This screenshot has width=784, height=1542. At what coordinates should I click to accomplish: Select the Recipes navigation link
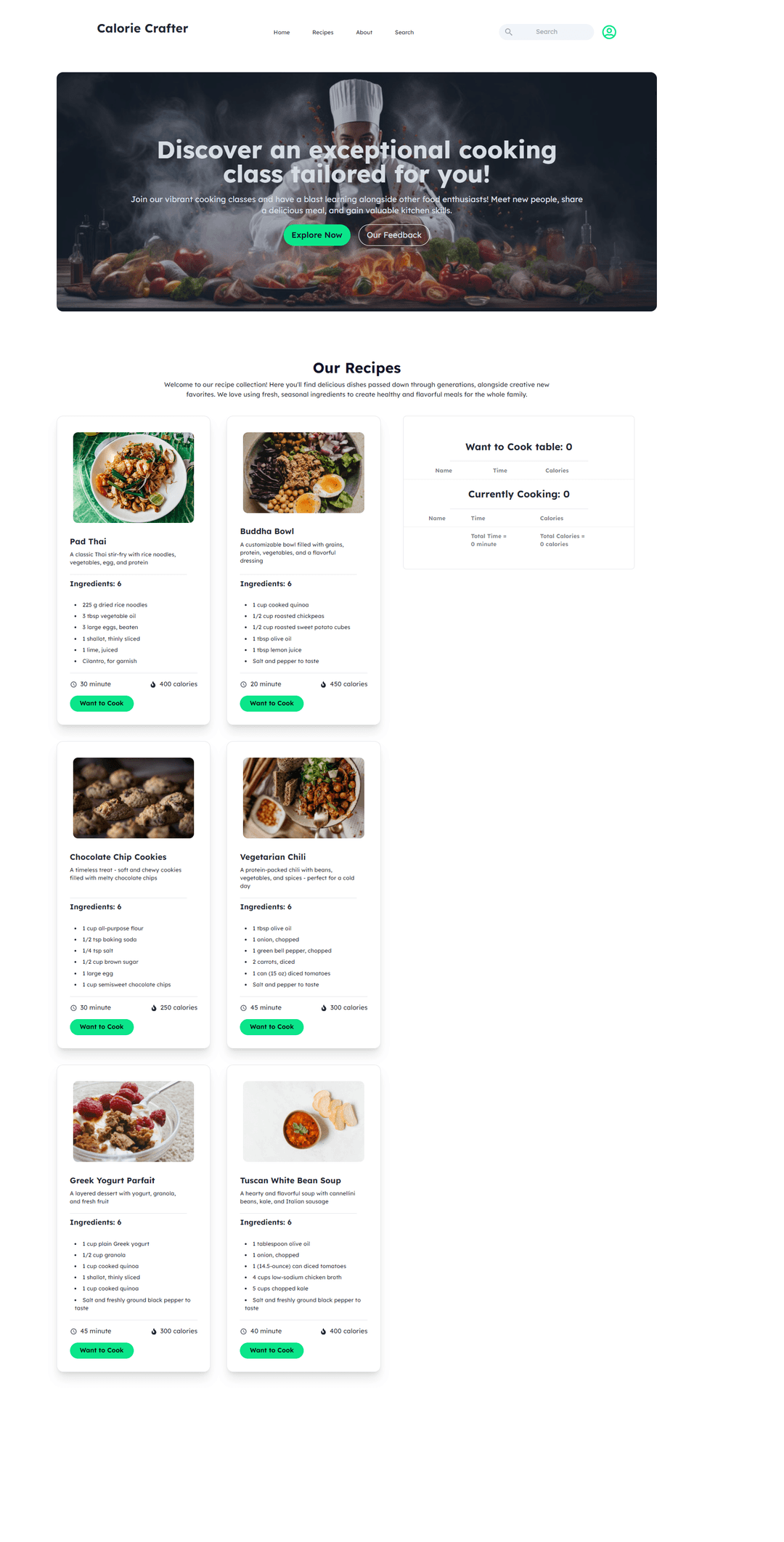pyautogui.click(x=322, y=32)
